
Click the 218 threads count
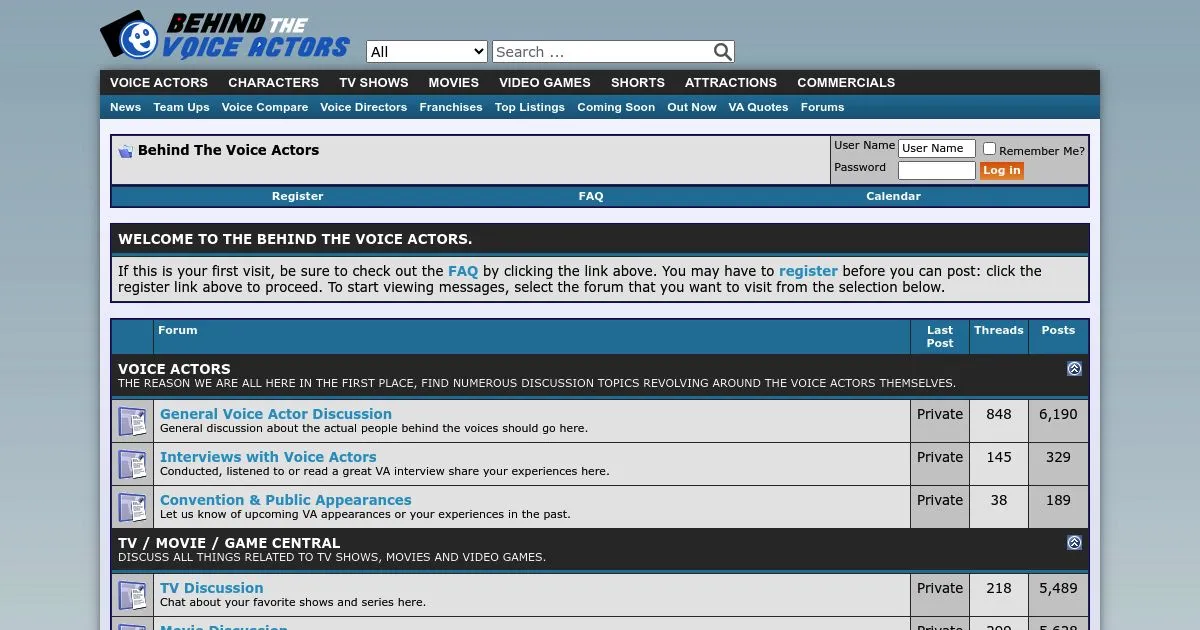pyautogui.click(x=999, y=588)
